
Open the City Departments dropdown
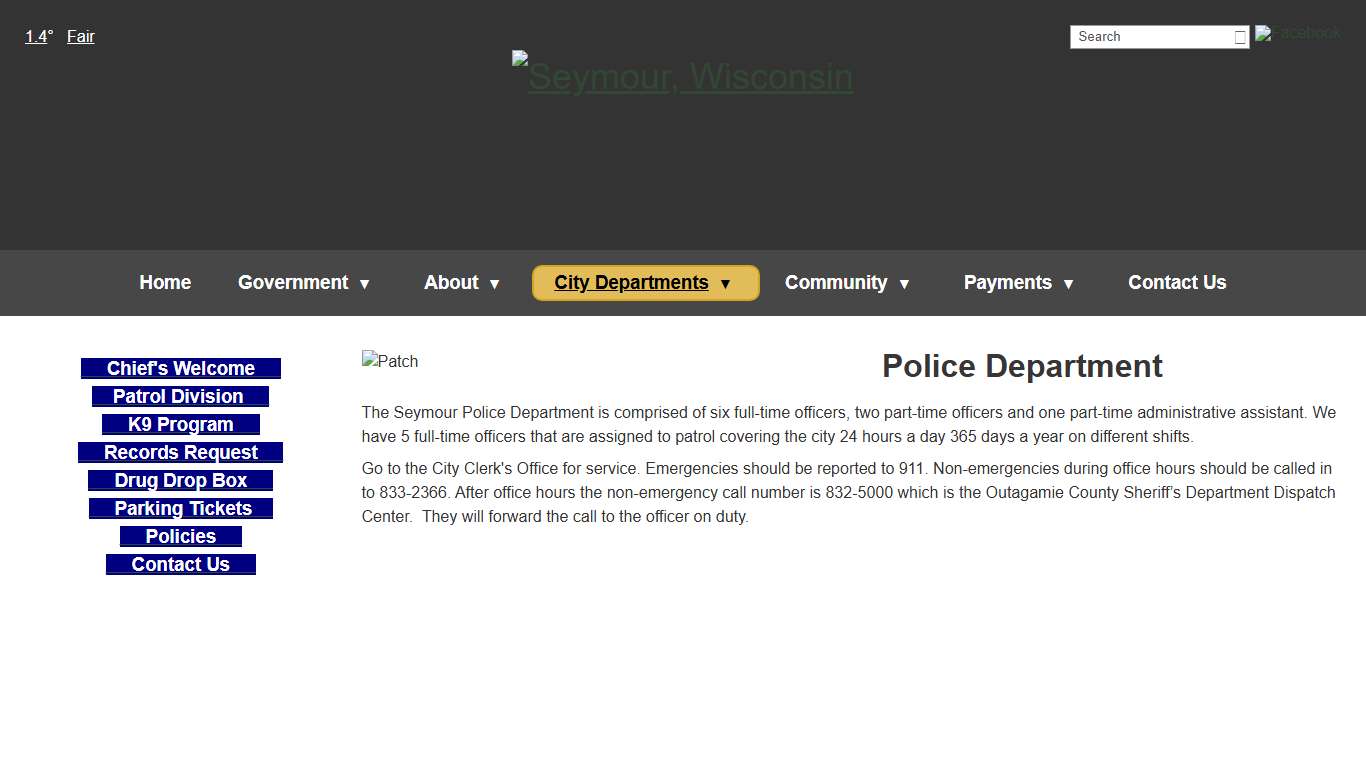644,283
